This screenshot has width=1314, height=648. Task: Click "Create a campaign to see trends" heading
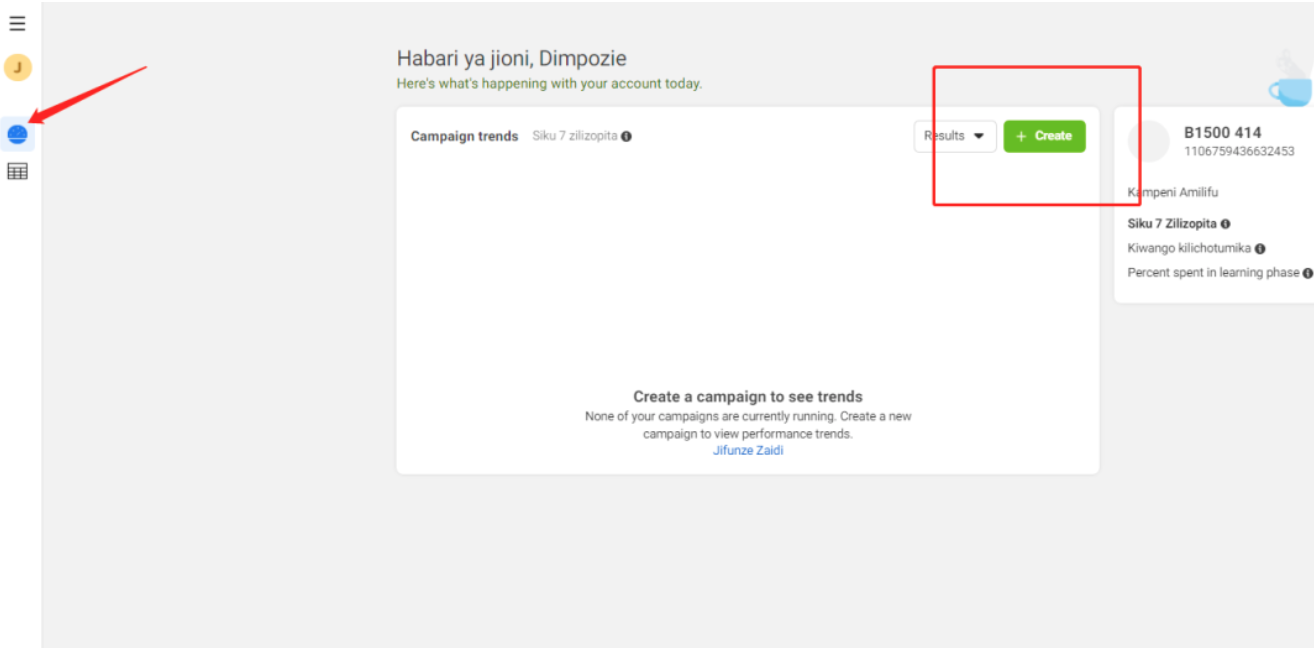pyautogui.click(x=747, y=397)
